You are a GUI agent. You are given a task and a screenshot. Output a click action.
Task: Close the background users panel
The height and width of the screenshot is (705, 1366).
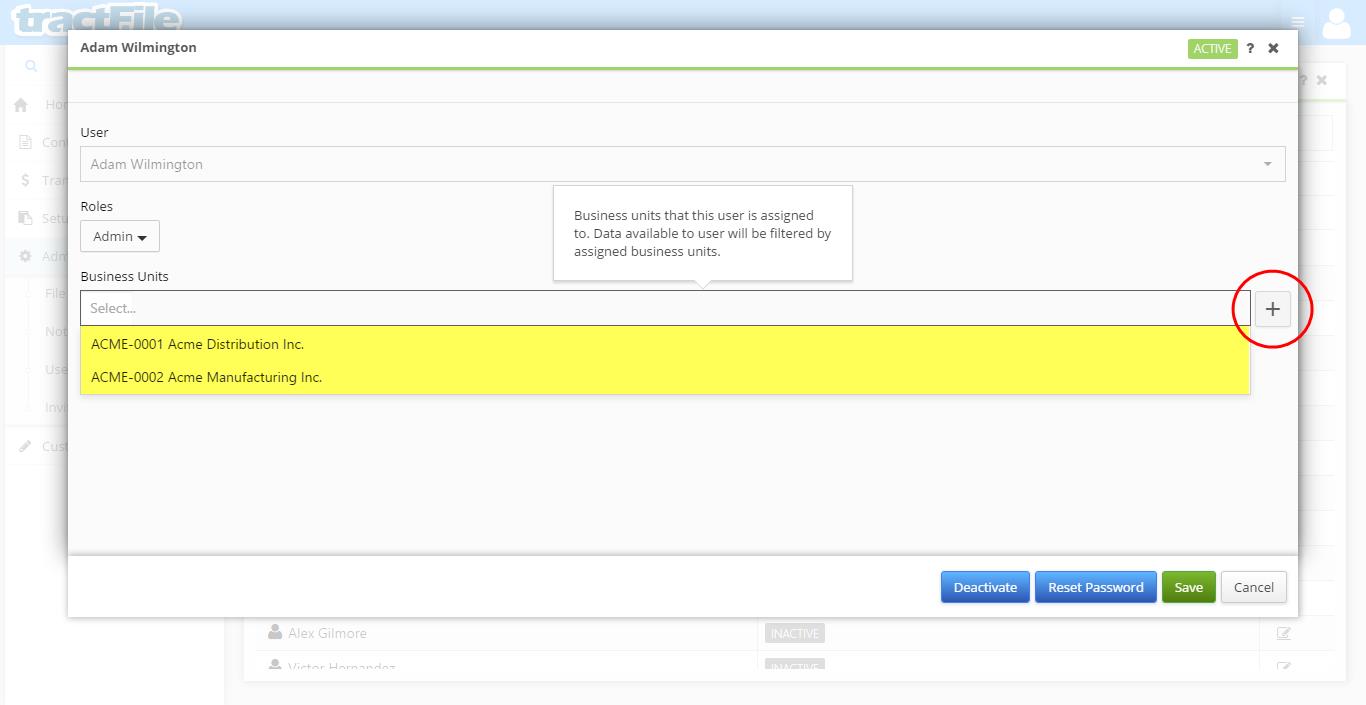click(1322, 80)
